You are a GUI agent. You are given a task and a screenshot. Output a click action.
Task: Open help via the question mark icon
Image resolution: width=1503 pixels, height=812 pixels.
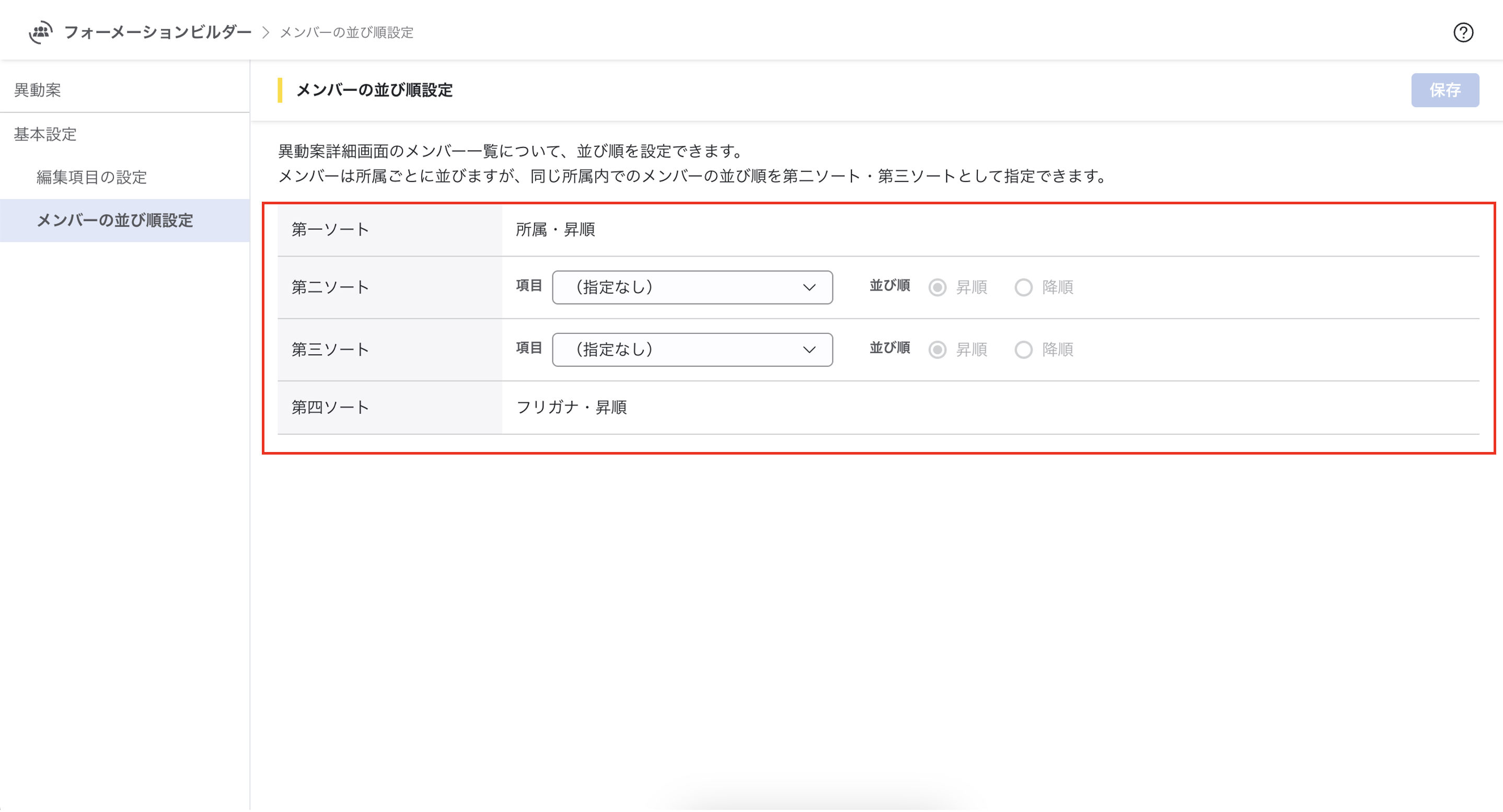pos(1463,32)
